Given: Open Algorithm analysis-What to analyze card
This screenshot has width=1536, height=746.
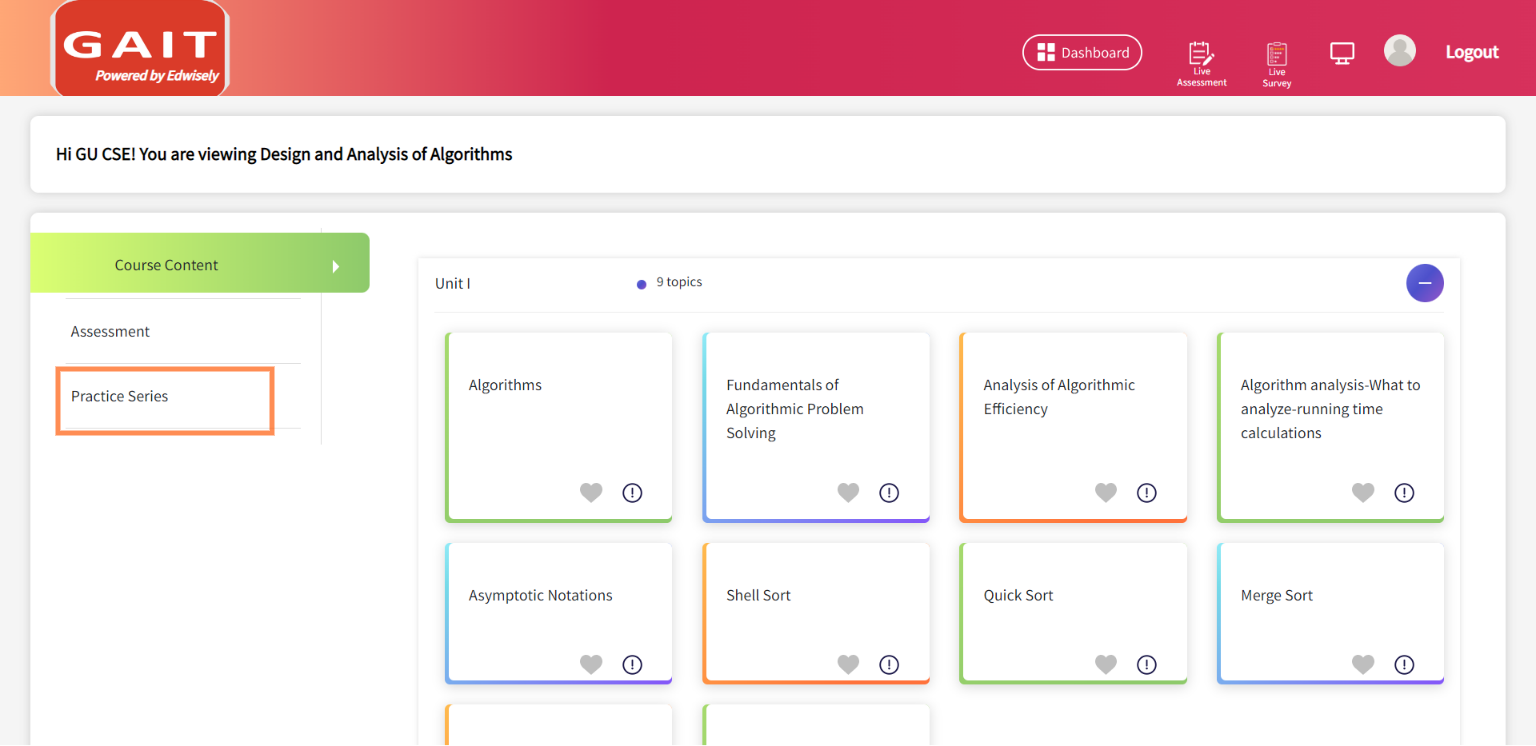Looking at the screenshot, I should pyautogui.click(x=1331, y=427).
